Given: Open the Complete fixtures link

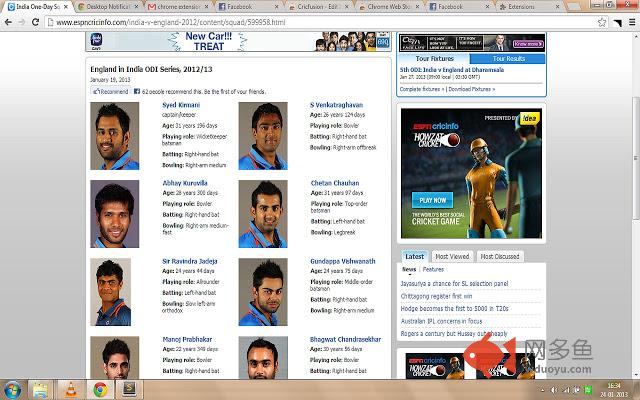Looking at the screenshot, I should [422, 89].
